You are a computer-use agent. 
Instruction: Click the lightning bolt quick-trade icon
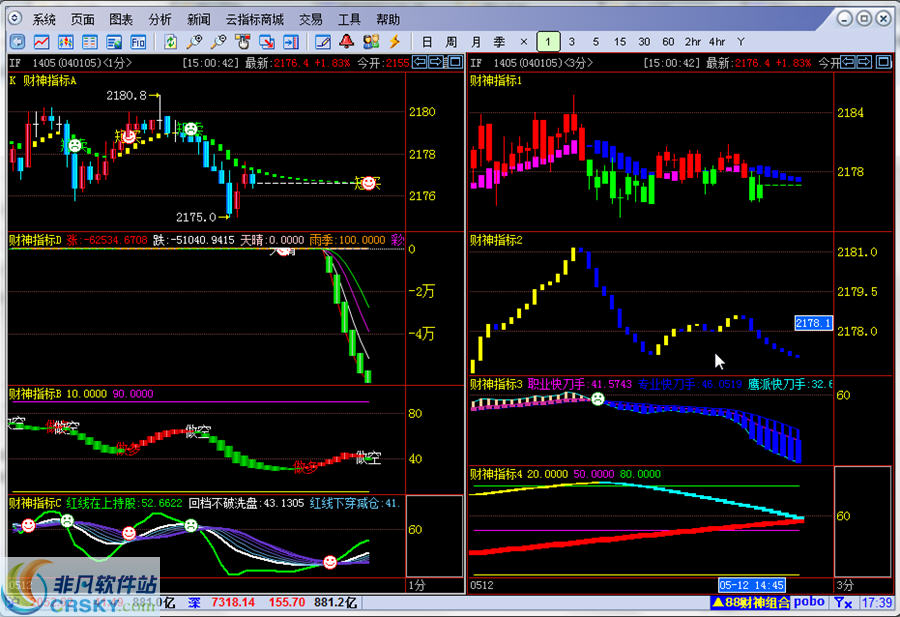(394, 41)
